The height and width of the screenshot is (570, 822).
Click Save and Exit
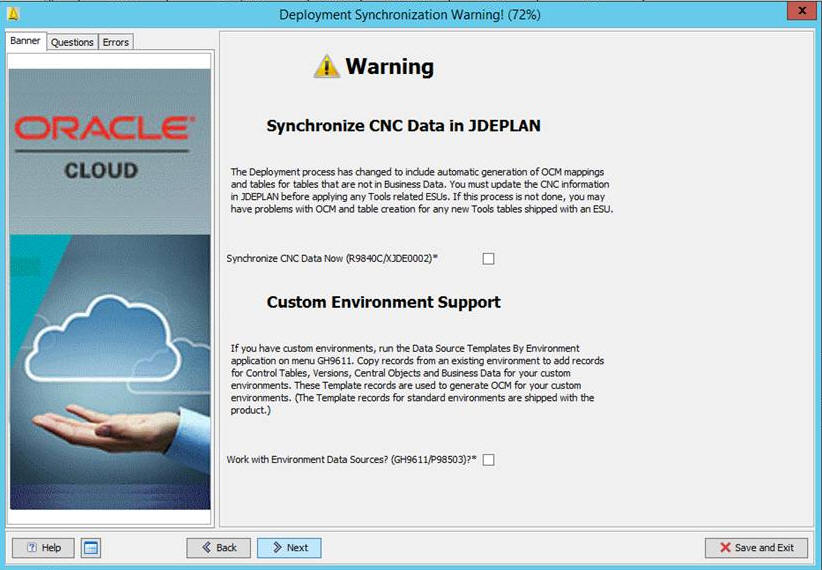coord(756,547)
